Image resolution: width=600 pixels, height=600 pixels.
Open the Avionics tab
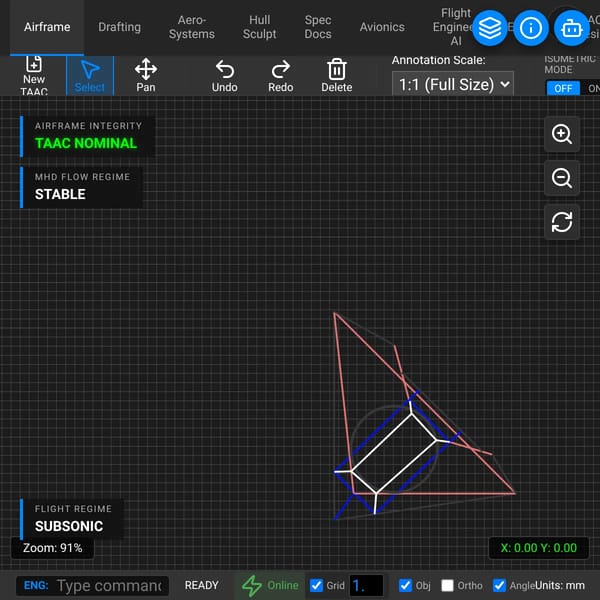382,27
